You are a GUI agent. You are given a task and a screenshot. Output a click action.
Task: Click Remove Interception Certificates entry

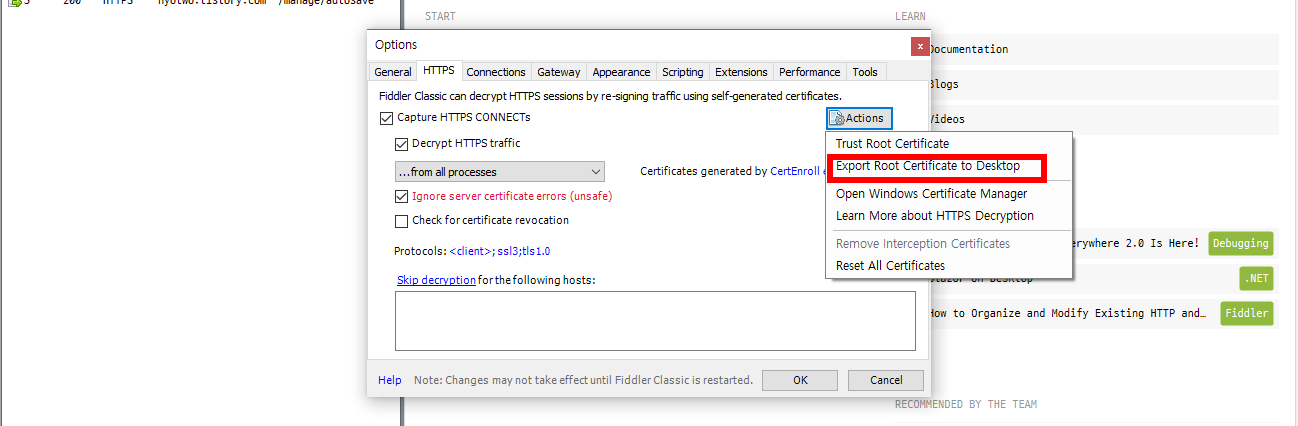pos(922,244)
